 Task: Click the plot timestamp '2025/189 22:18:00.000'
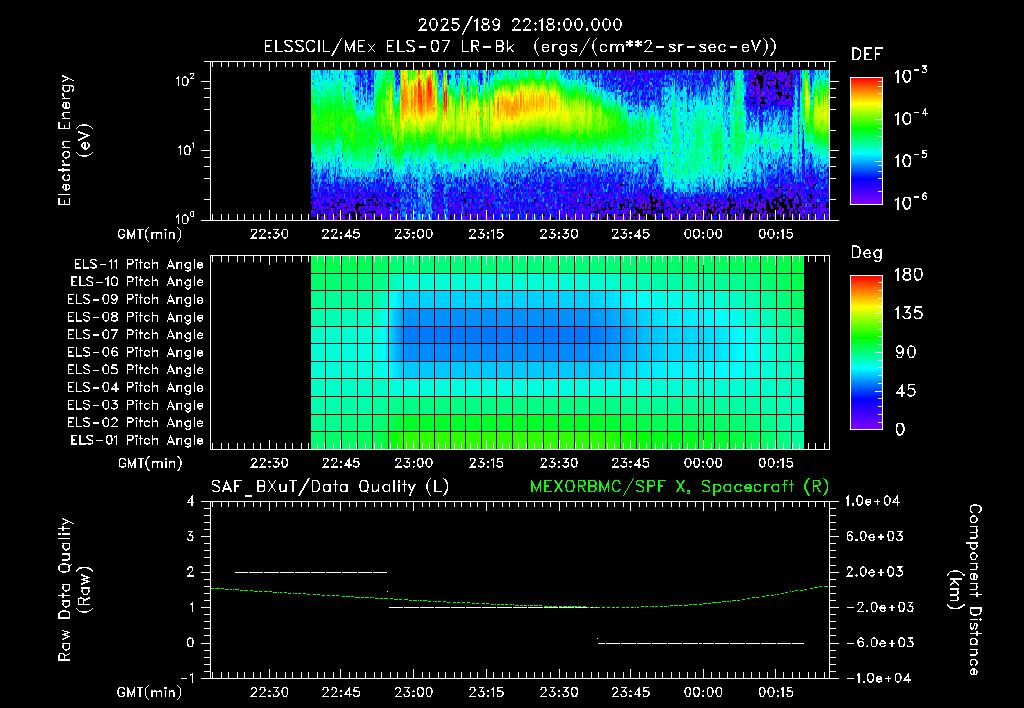(x=519, y=25)
